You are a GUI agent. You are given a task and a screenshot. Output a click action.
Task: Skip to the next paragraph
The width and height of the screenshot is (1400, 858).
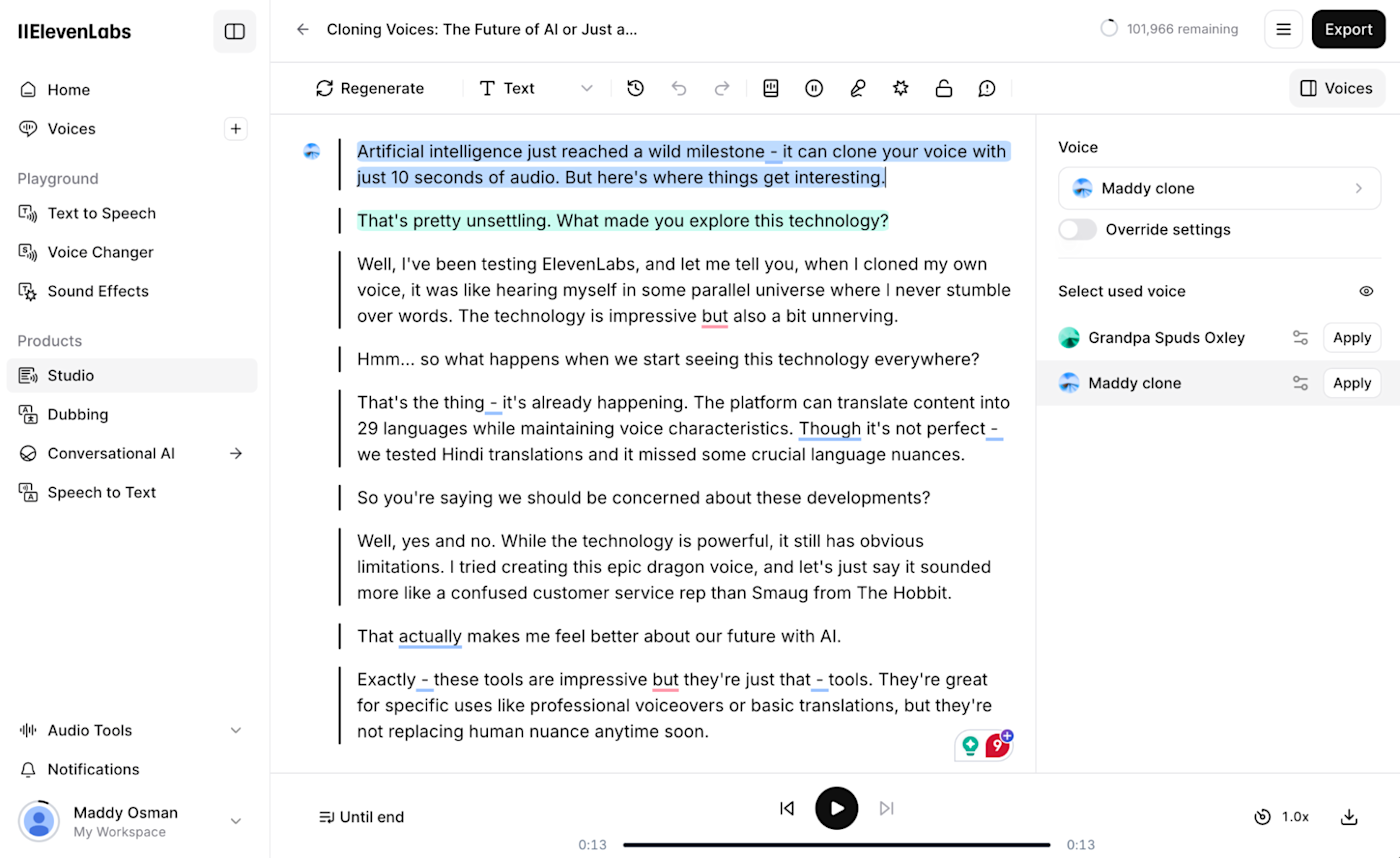[x=886, y=808]
